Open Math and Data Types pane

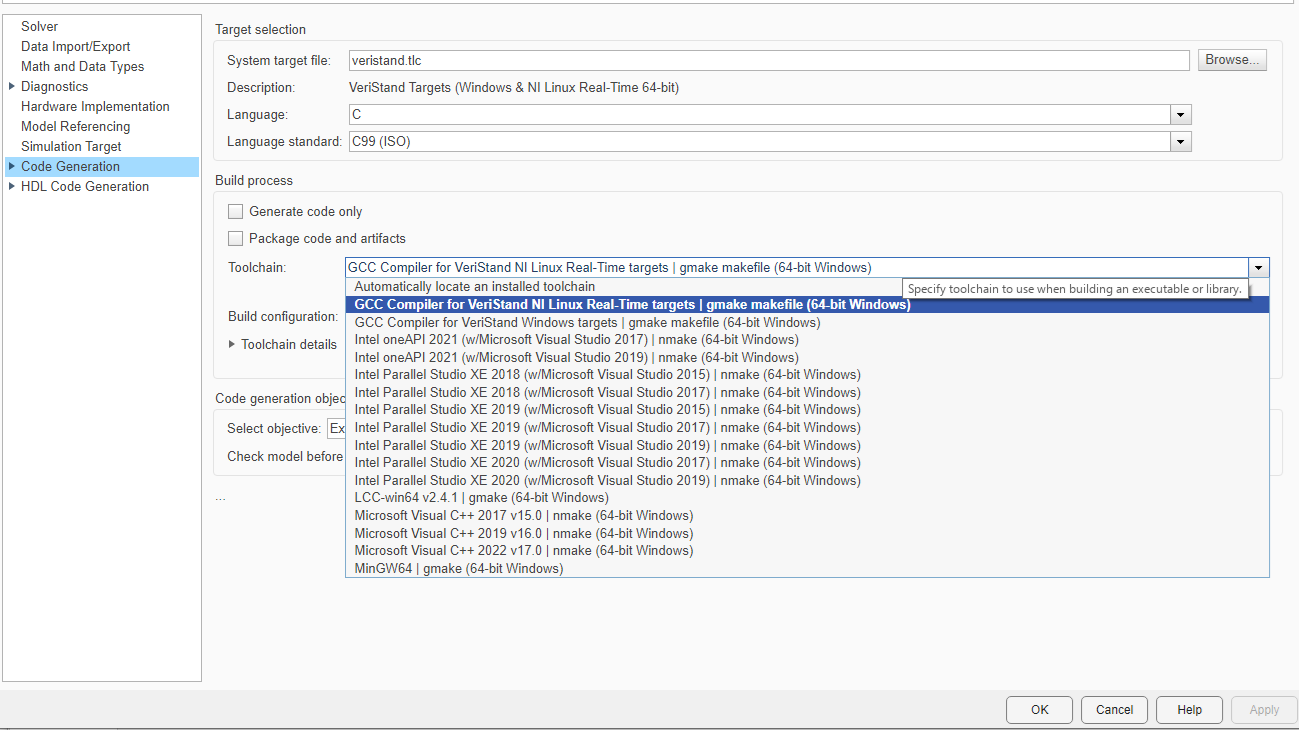(x=82, y=66)
